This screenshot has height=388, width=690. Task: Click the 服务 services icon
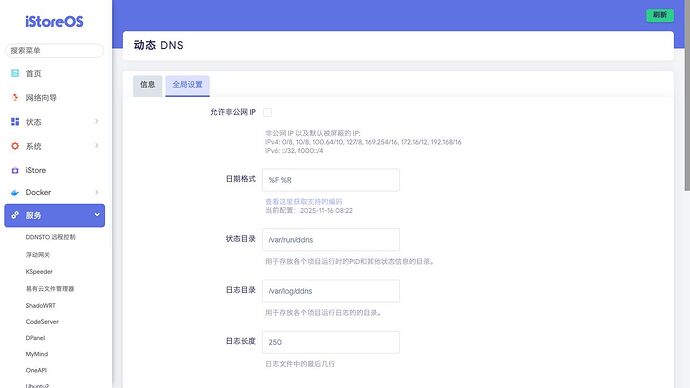(x=15, y=215)
